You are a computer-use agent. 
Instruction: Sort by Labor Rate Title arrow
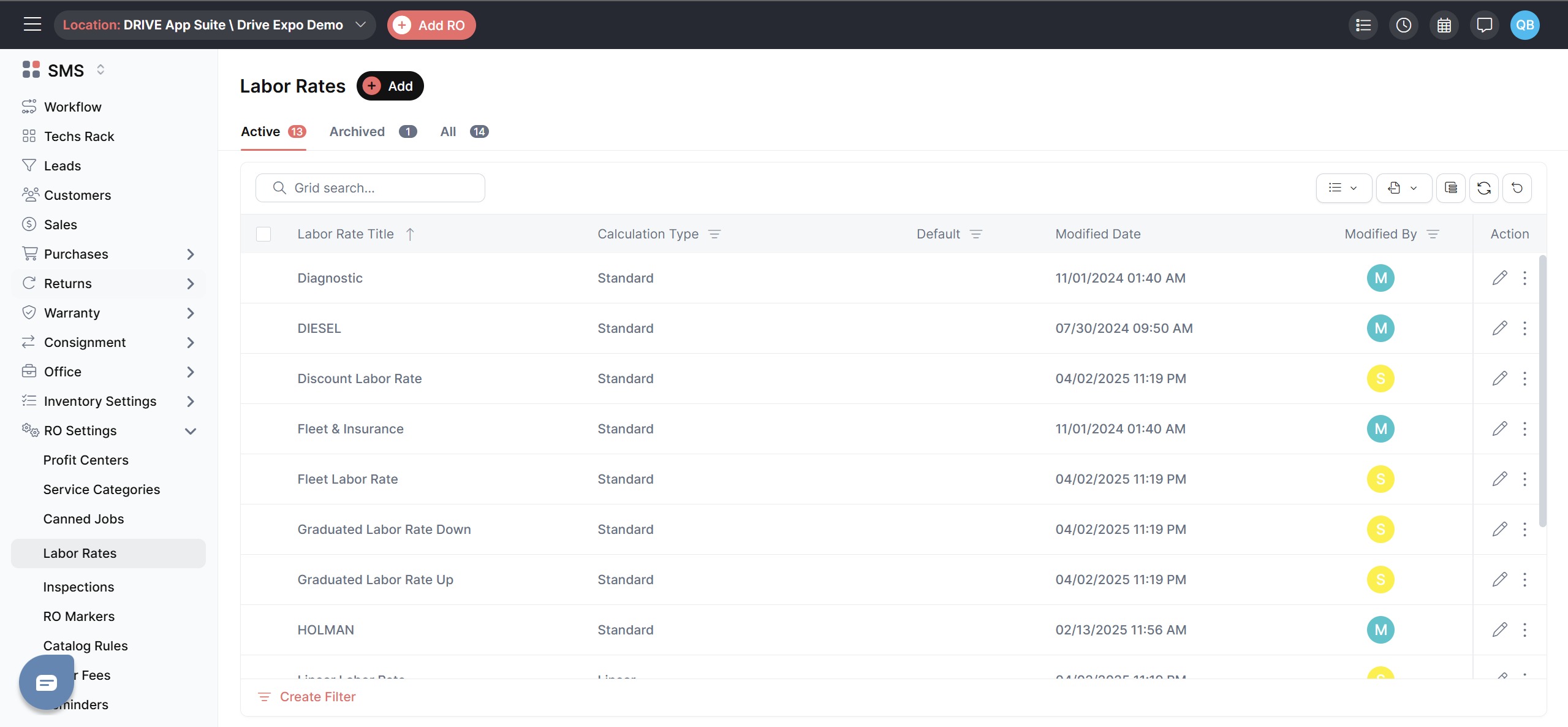[410, 234]
